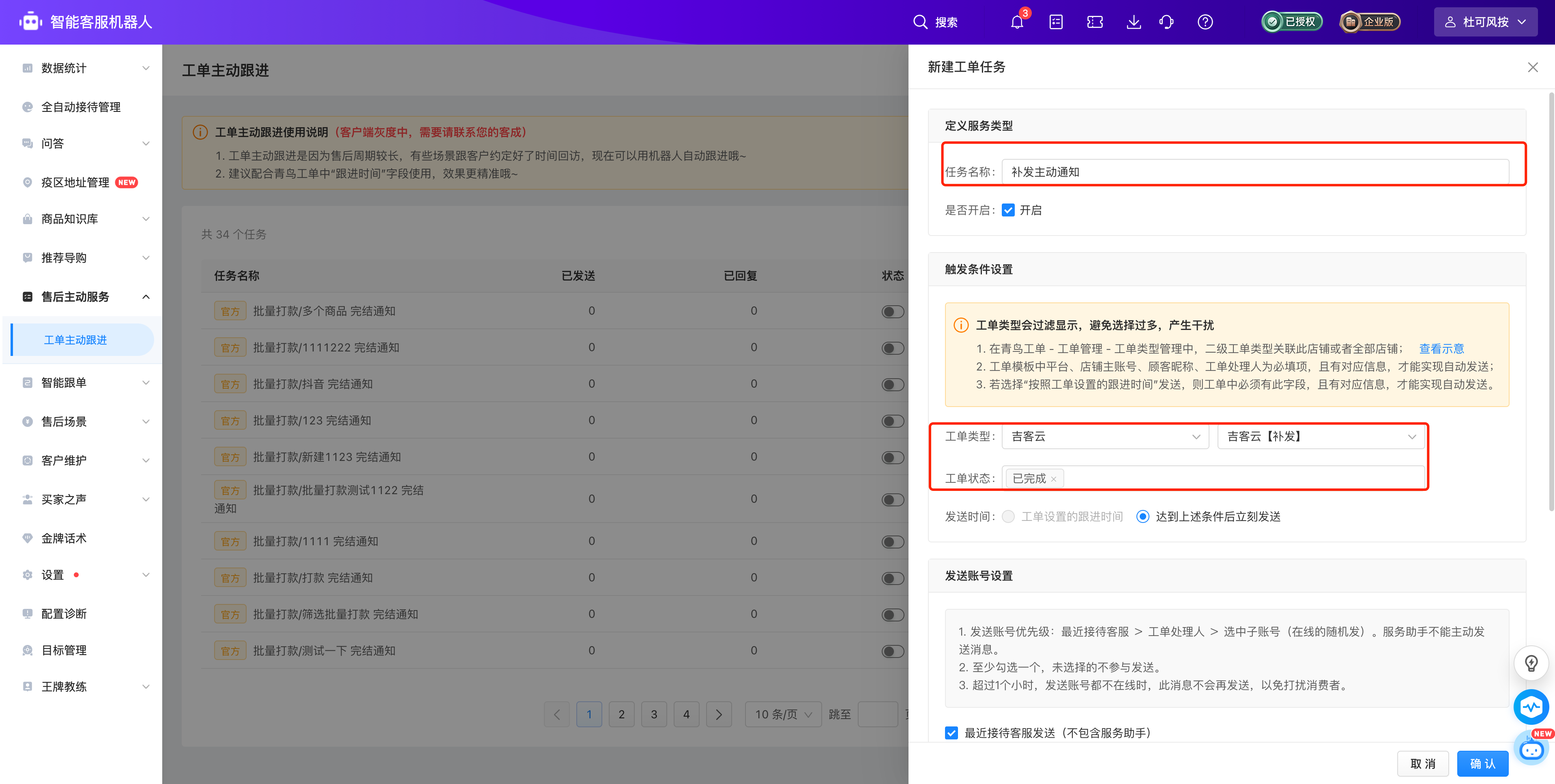The width and height of the screenshot is (1555, 784).
Task: Open notifications bell icon
Action: click(x=1017, y=22)
